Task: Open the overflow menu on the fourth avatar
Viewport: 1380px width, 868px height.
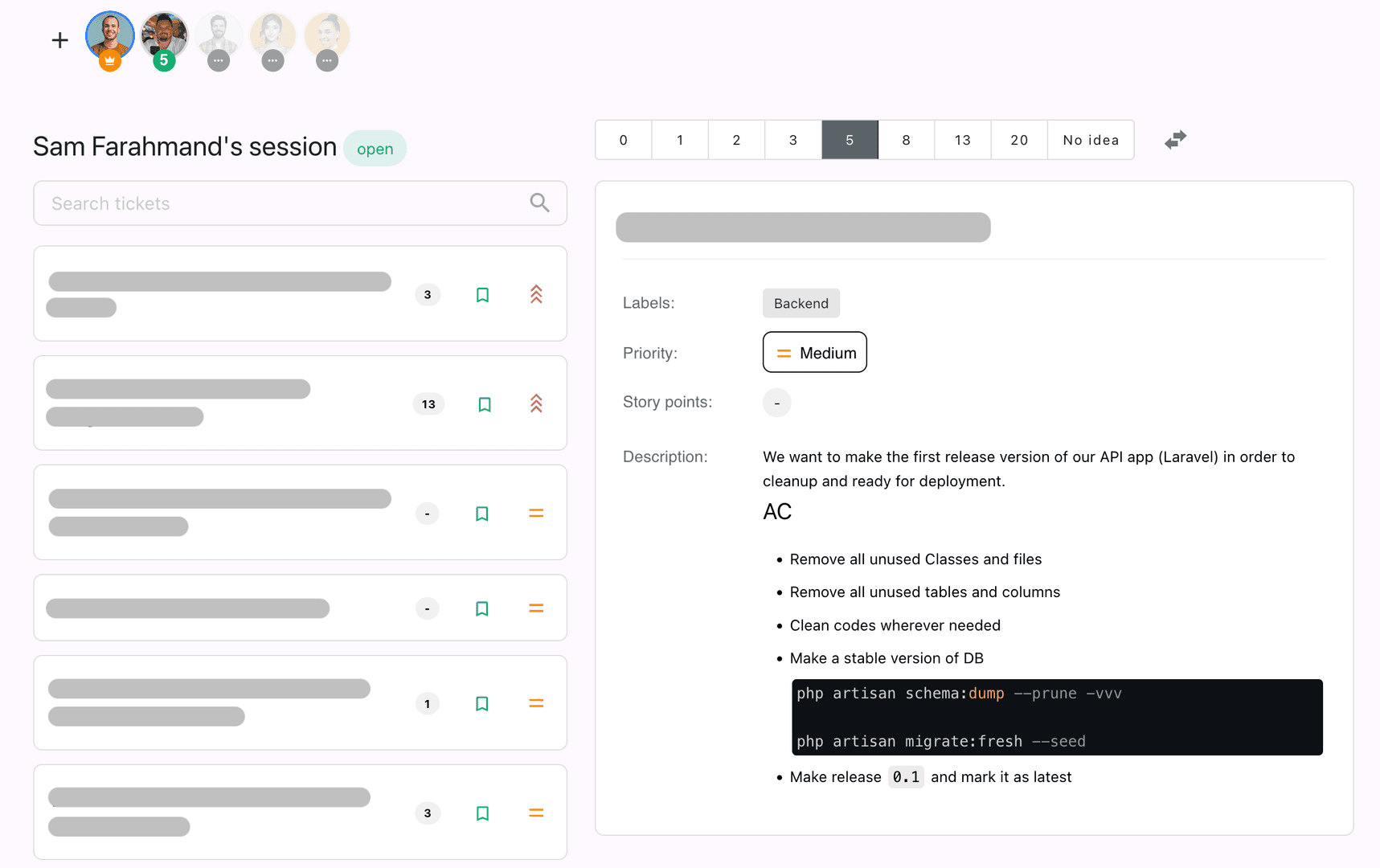Action: 272,60
